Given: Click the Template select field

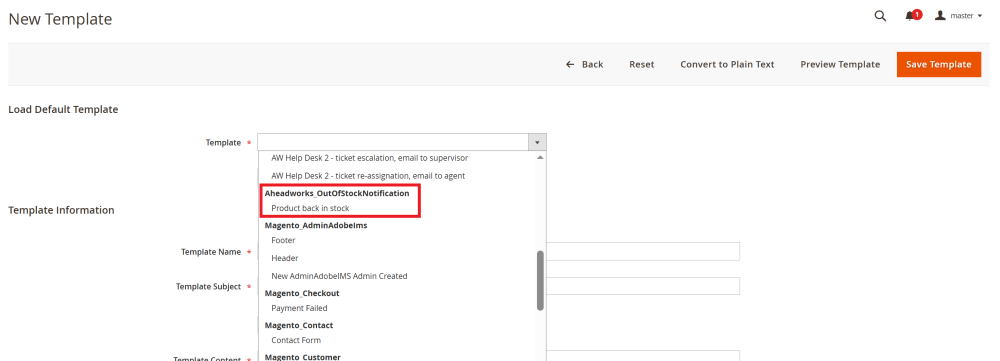Looking at the screenshot, I should [402, 143].
